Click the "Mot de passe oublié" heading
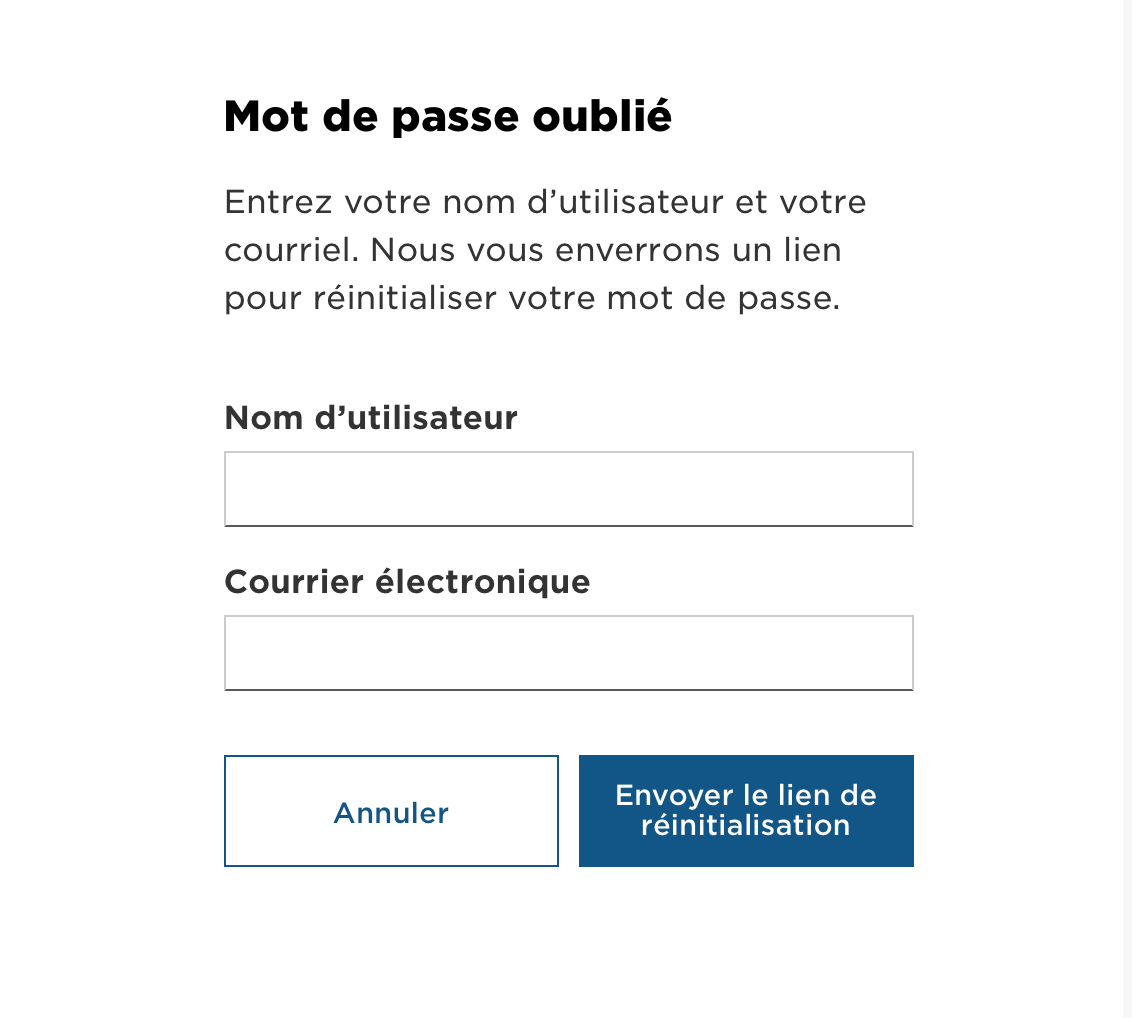 448,116
